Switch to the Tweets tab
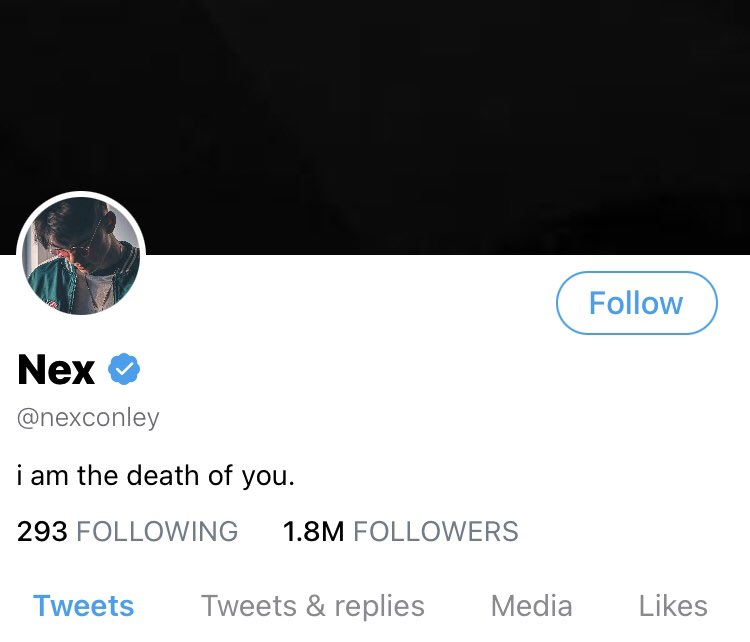 83,606
